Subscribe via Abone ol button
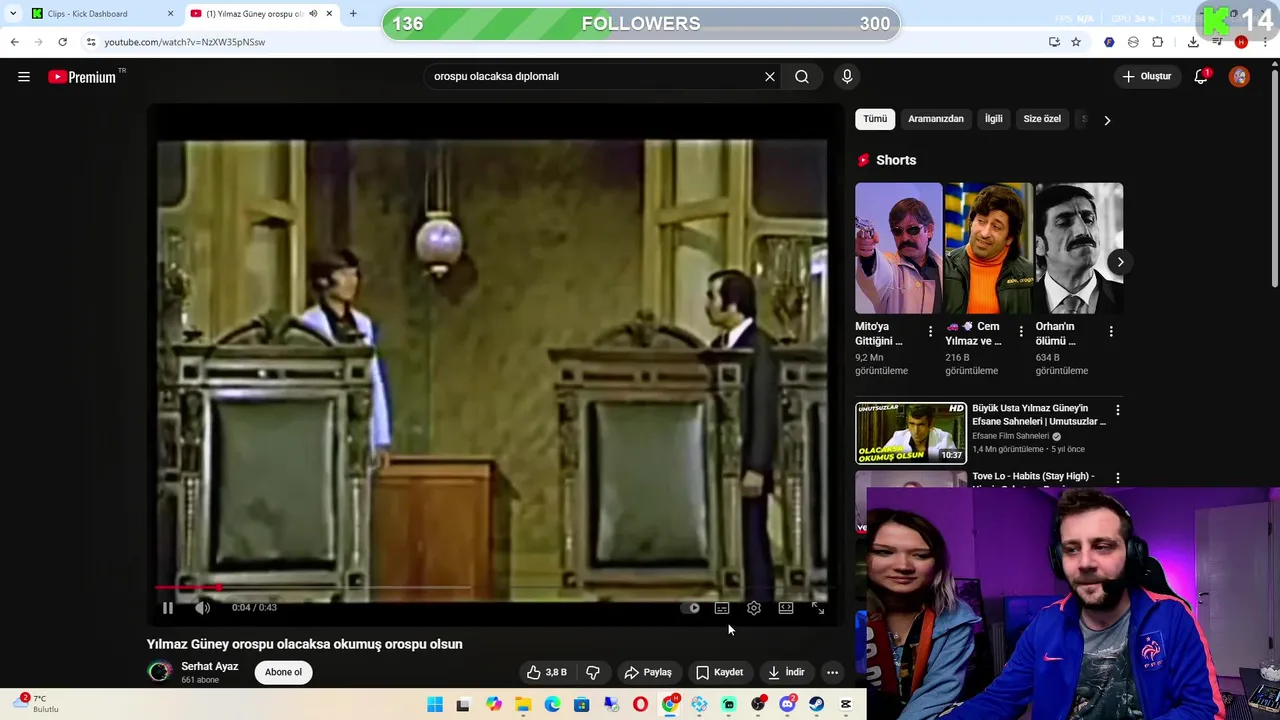The image size is (1280, 720). click(x=283, y=672)
